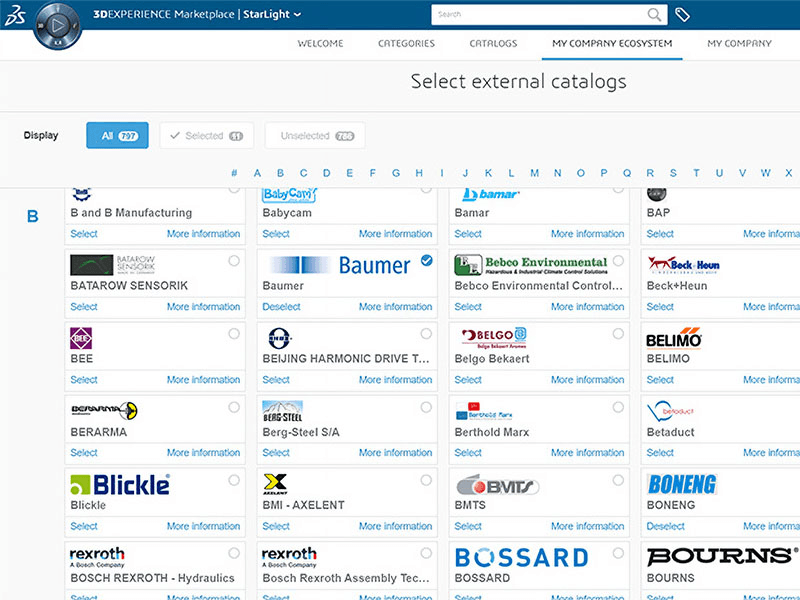Show only Selected catalogs
The image size is (800, 600).
[206, 136]
